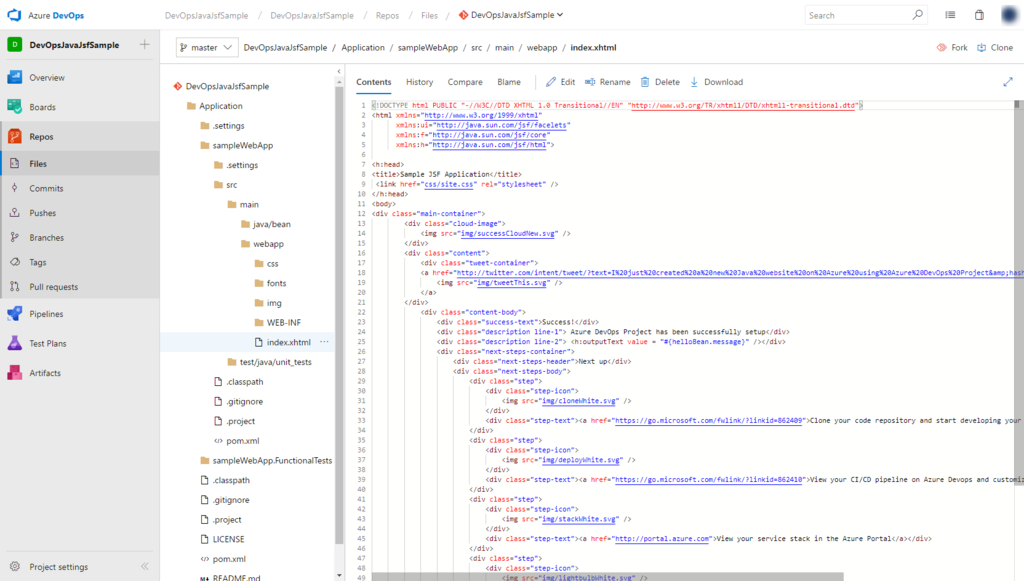The image size is (1024, 581).
Task: Open Pull requests page
Action: pos(53,287)
